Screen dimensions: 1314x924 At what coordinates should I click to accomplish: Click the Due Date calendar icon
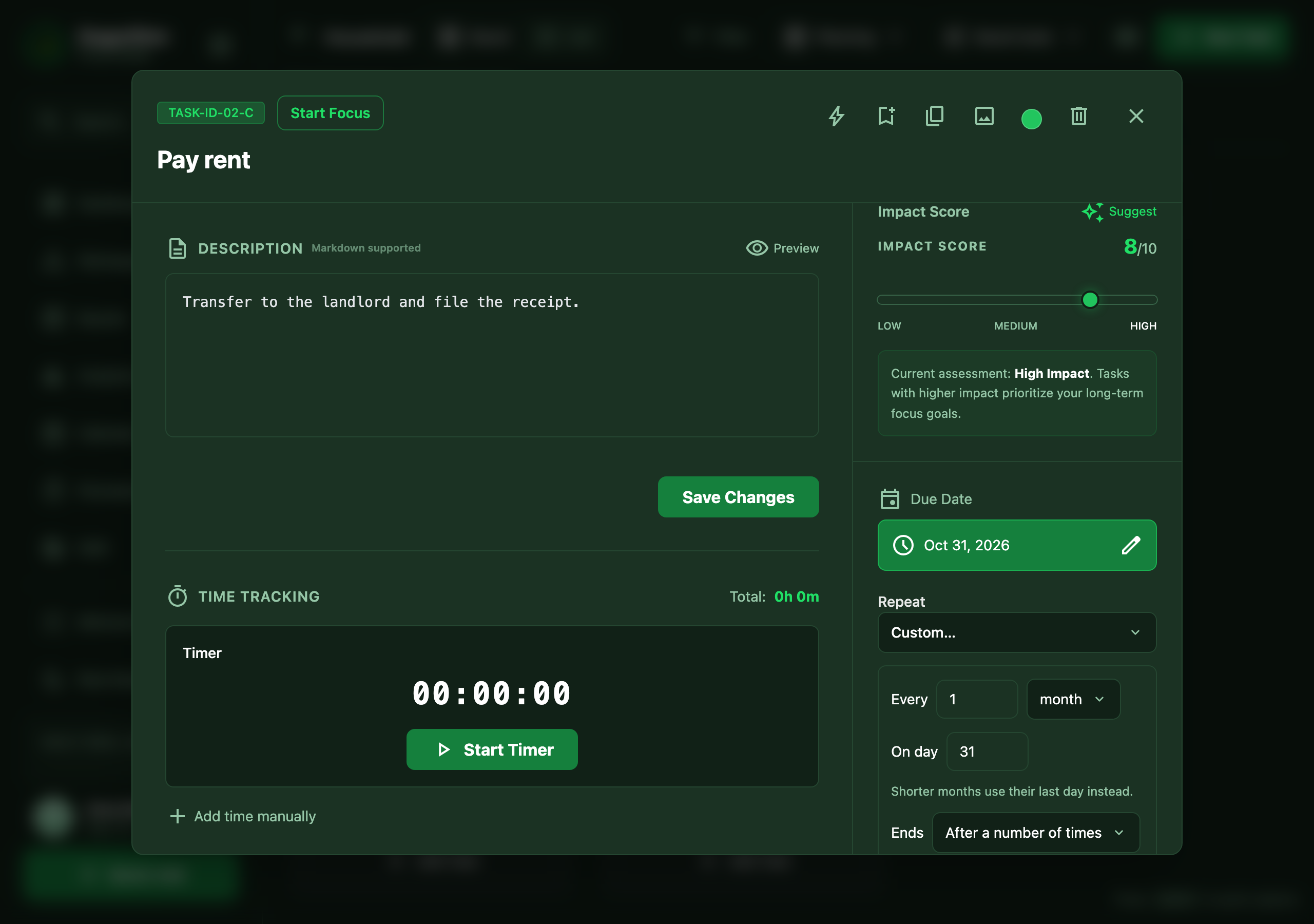(x=890, y=498)
